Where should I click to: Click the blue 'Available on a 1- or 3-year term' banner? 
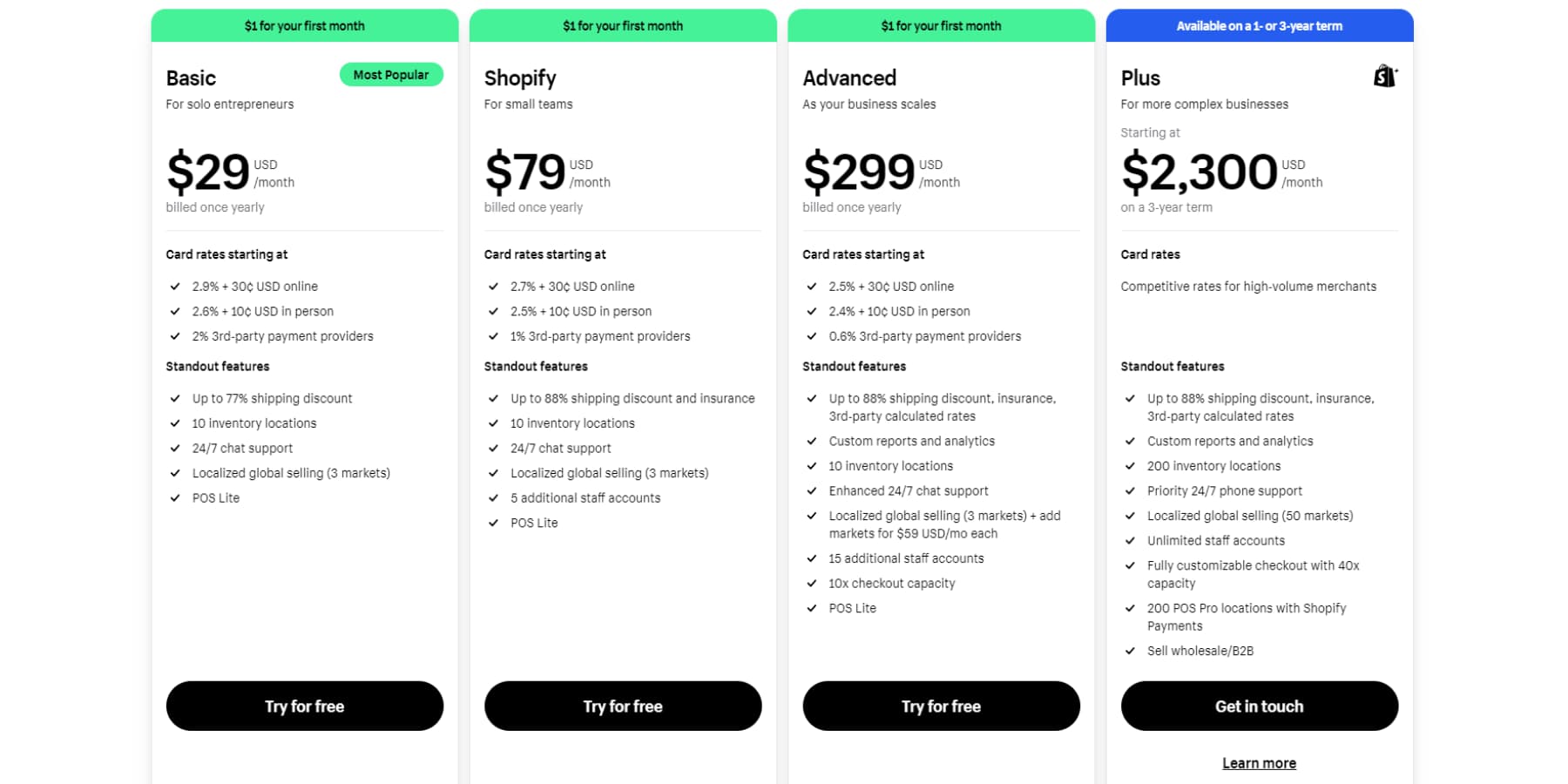coord(1259,25)
